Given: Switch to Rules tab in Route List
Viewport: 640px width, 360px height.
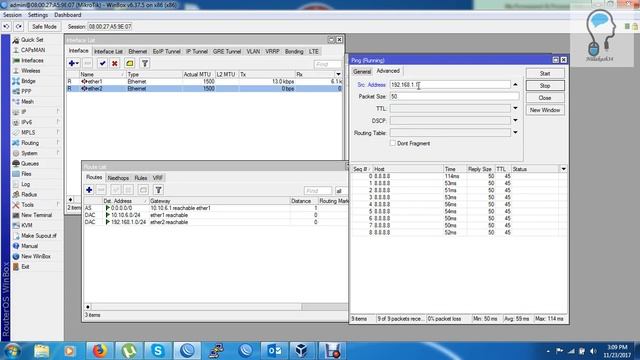Looking at the screenshot, I should (141, 178).
